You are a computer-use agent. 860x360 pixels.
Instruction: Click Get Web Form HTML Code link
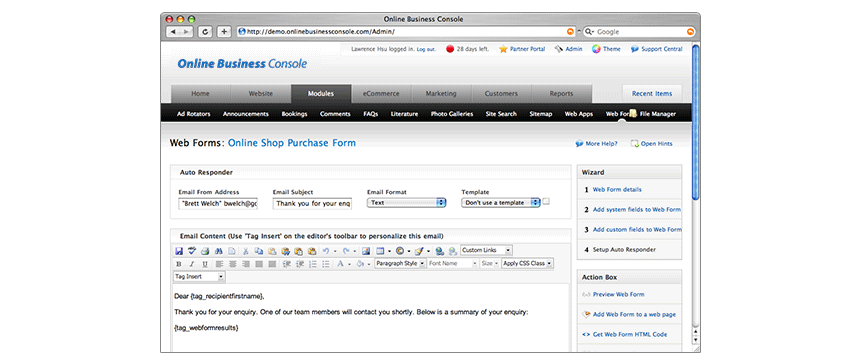(x=631, y=334)
